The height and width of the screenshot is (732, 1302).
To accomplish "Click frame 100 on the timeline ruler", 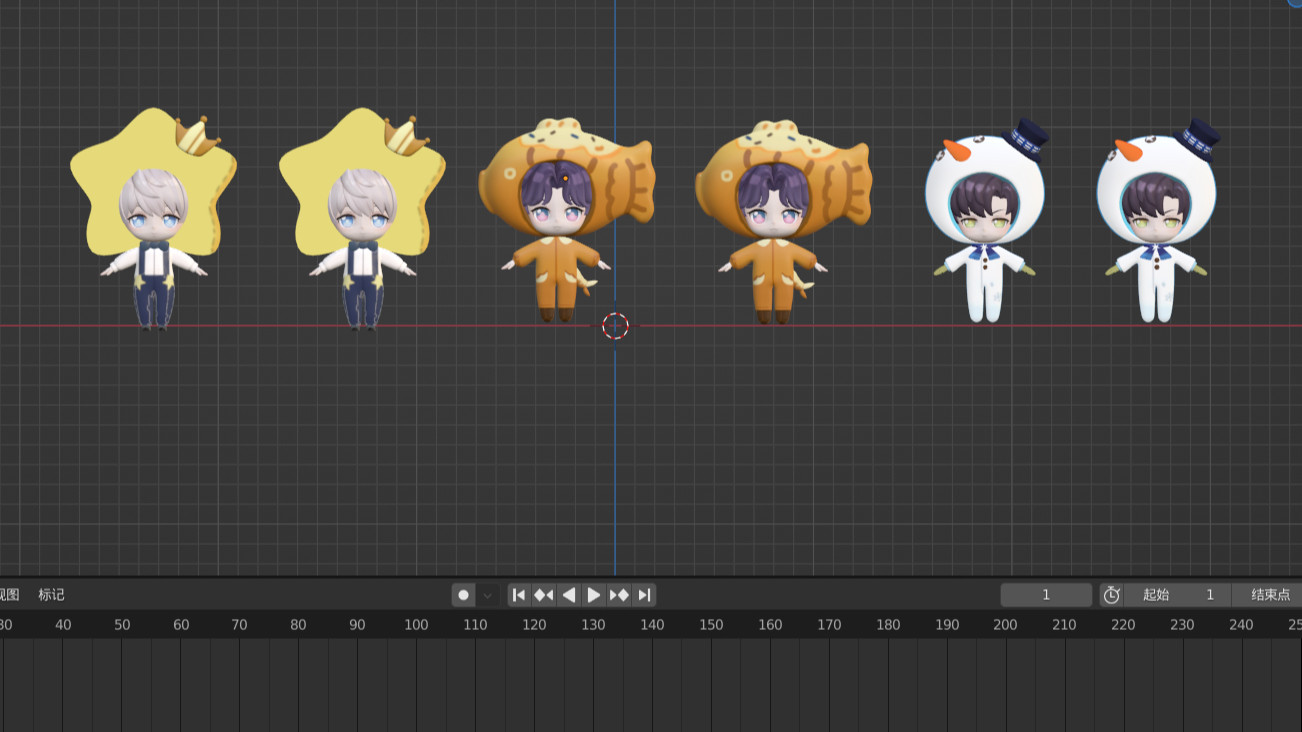I will [416, 625].
